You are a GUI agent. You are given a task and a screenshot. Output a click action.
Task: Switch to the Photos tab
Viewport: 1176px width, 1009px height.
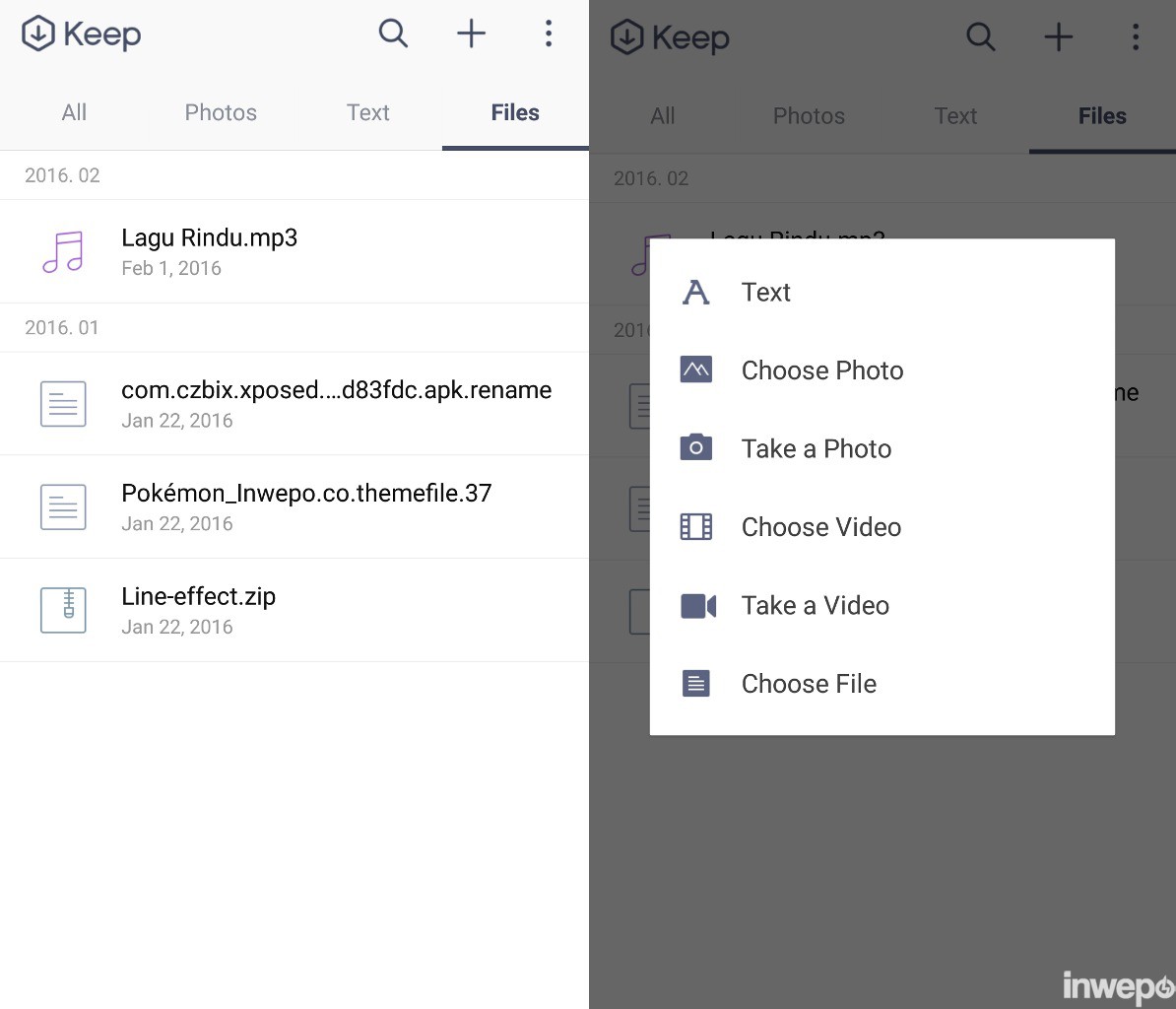tap(220, 112)
